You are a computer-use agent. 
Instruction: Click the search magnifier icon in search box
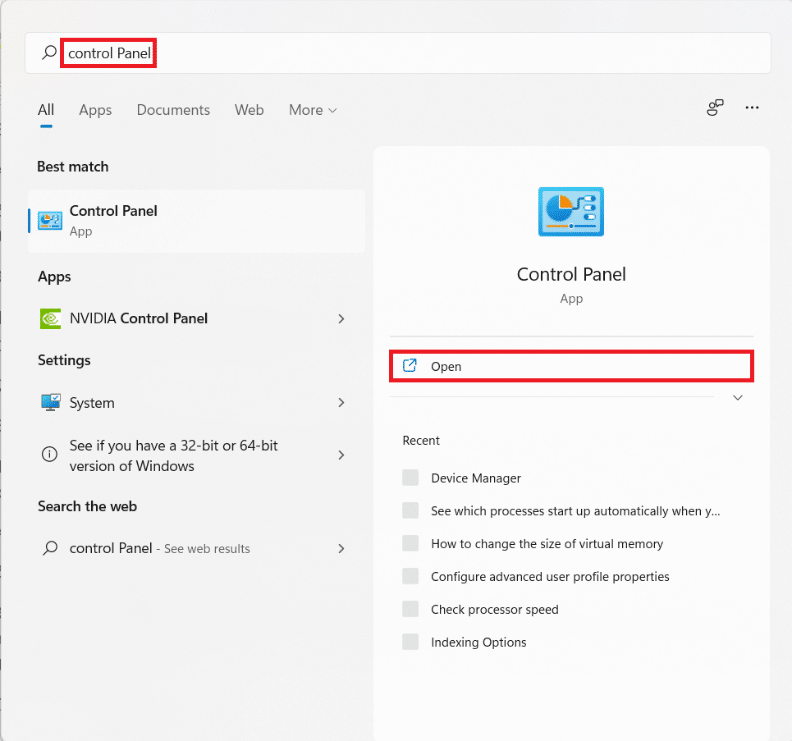[x=49, y=53]
